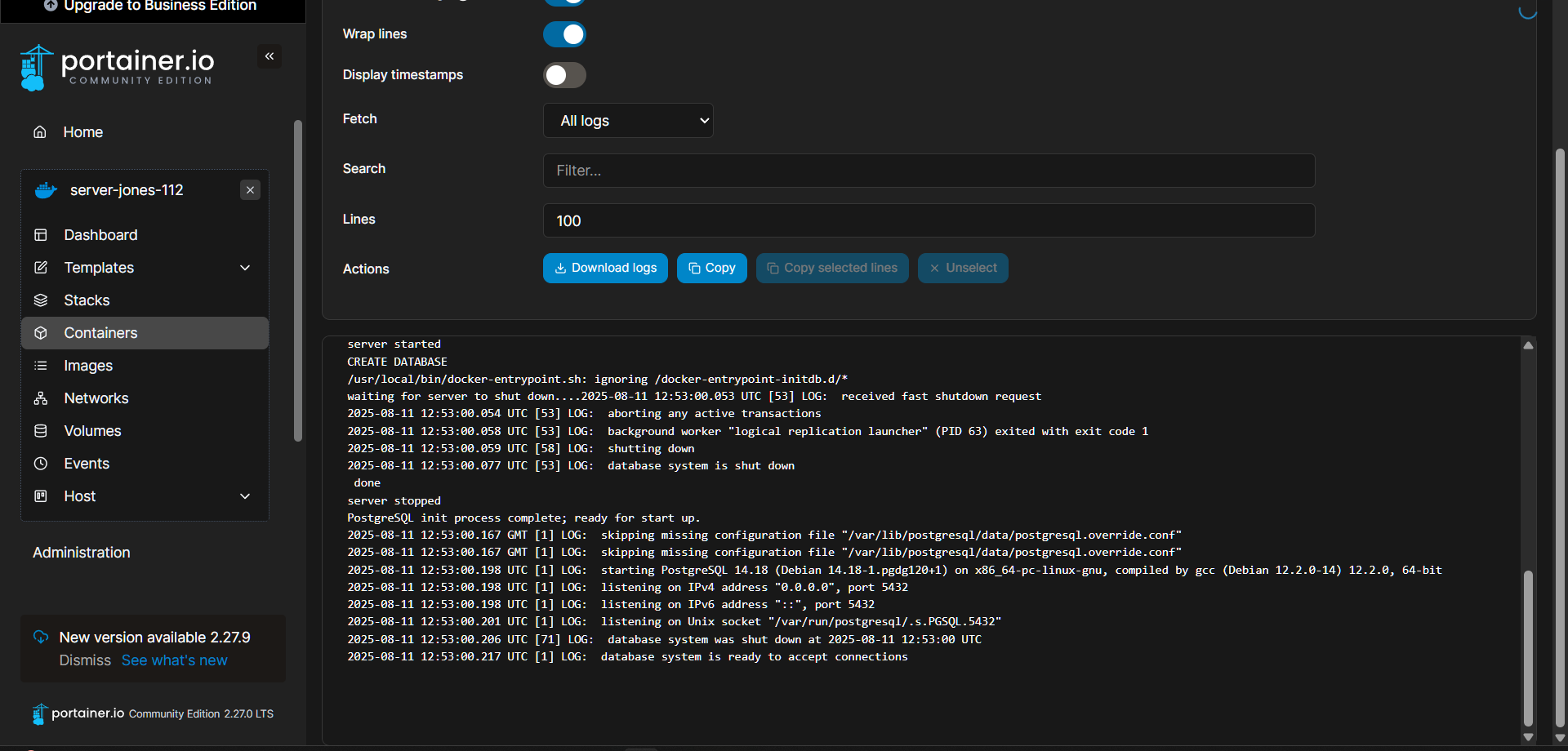Click the page scrollbar thumb at right
This screenshot has height=751, width=1568.
(1560, 437)
